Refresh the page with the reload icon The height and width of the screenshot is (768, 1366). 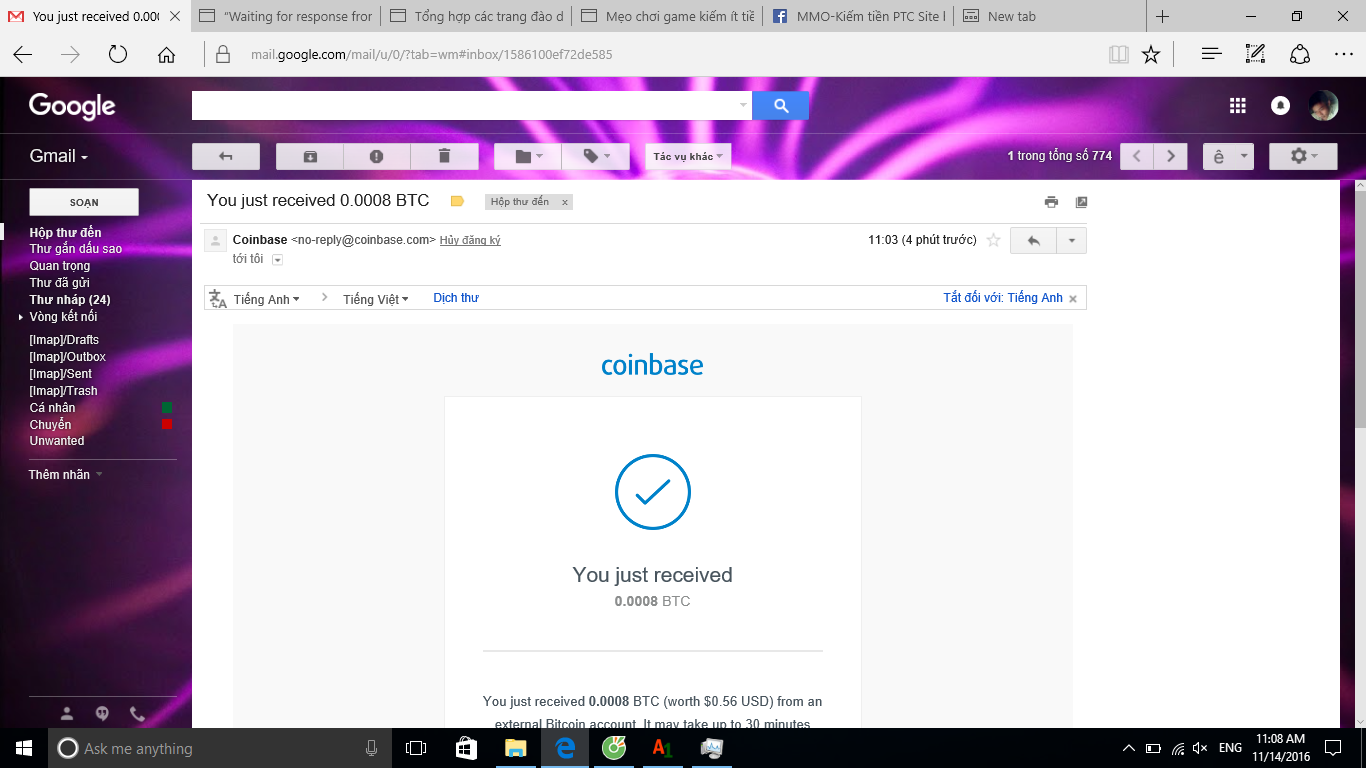118,55
